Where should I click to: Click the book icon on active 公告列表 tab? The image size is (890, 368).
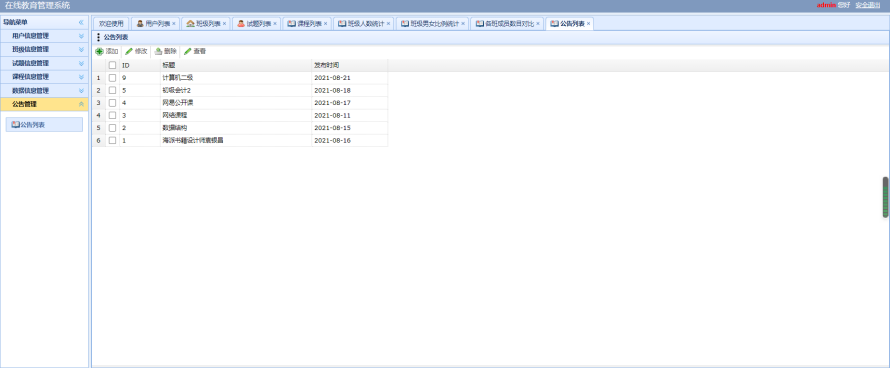[x=555, y=24]
